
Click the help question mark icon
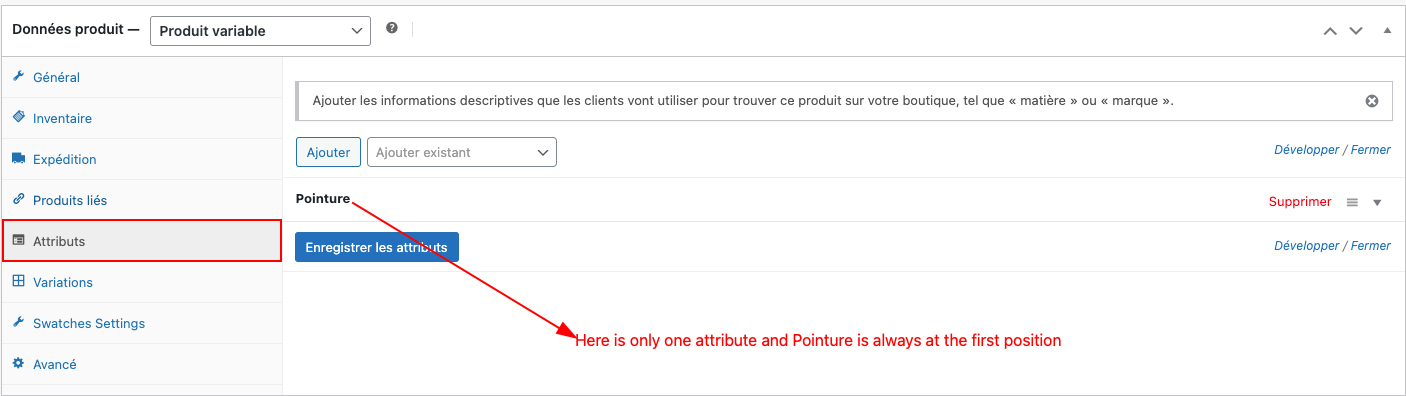pyautogui.click(x=392, y=28)
